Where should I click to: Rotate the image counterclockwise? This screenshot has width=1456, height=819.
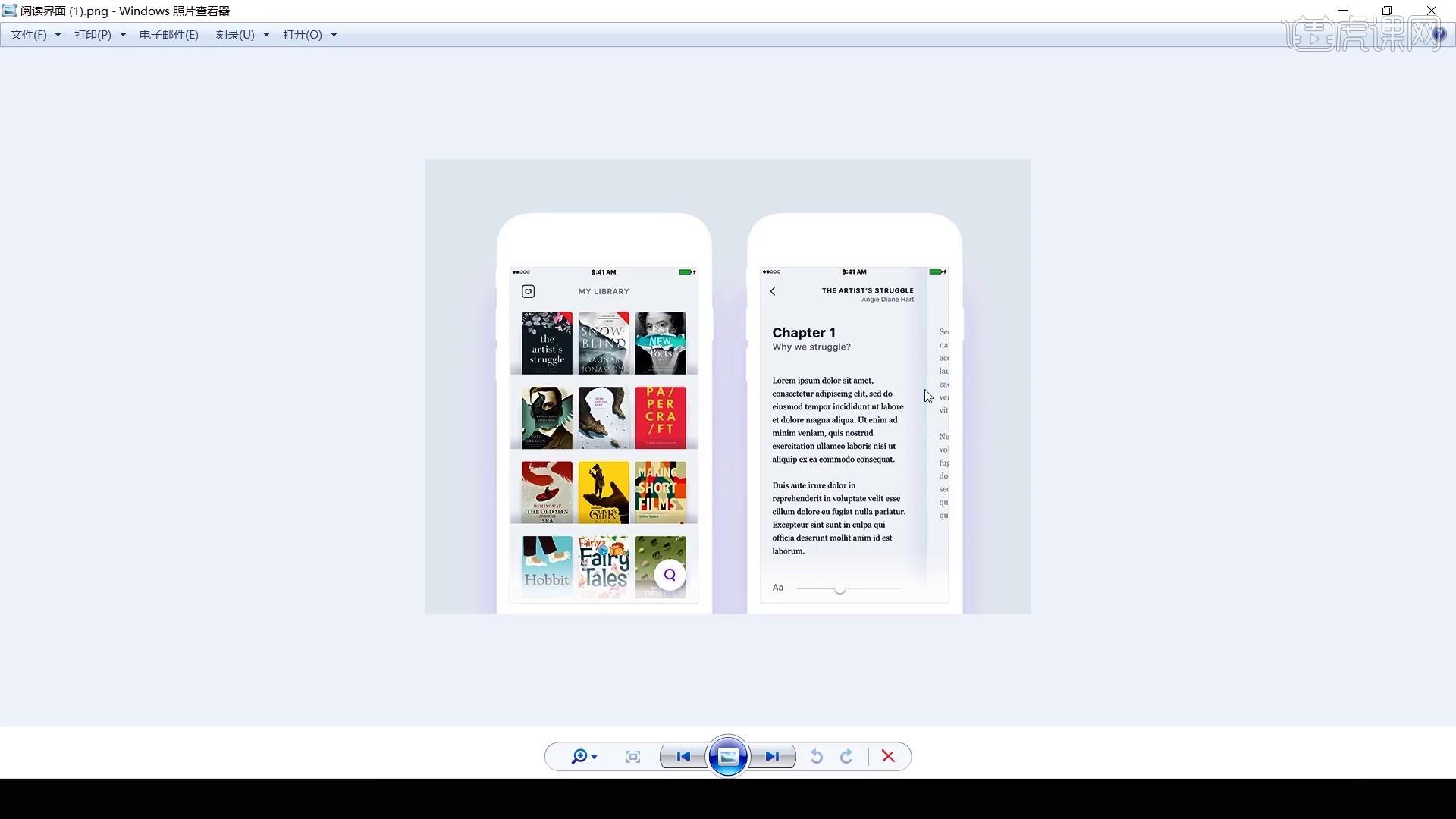pos(817,757)
